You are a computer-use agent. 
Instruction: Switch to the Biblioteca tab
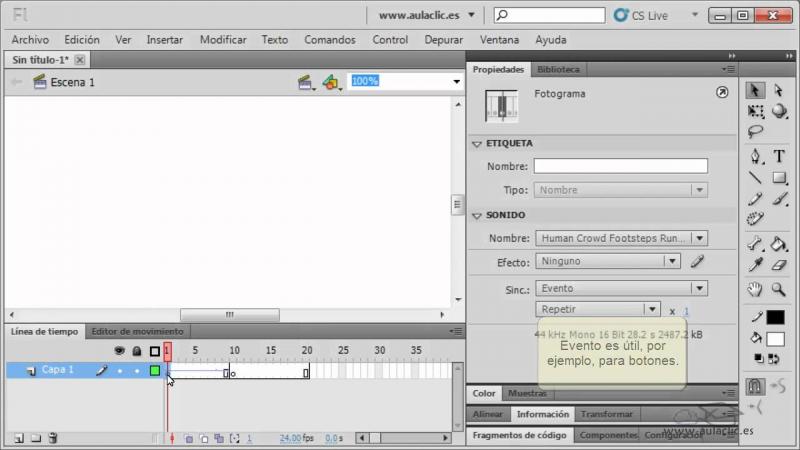pos(557,70)
